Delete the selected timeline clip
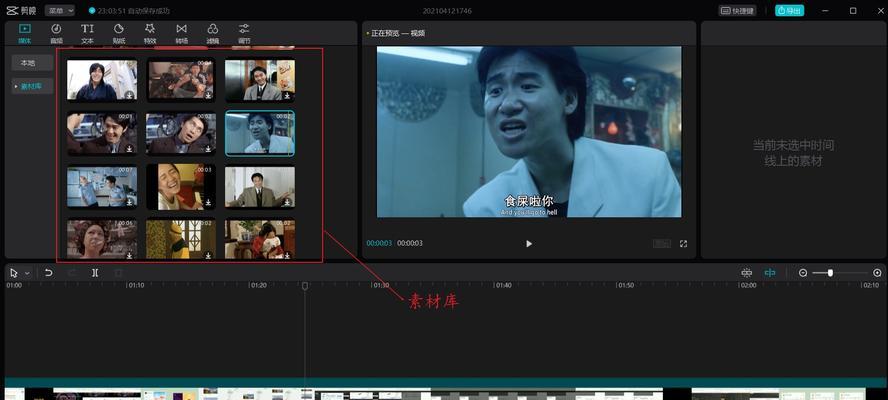This screenshot has width=888, height=400. [x=118, y=273]
